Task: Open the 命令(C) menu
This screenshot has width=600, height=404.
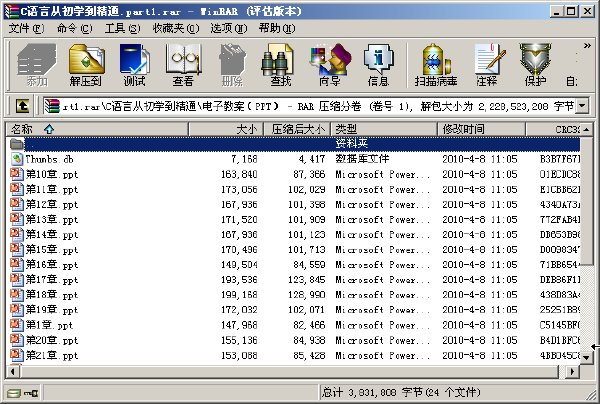Action: click(x=74, y=28)
